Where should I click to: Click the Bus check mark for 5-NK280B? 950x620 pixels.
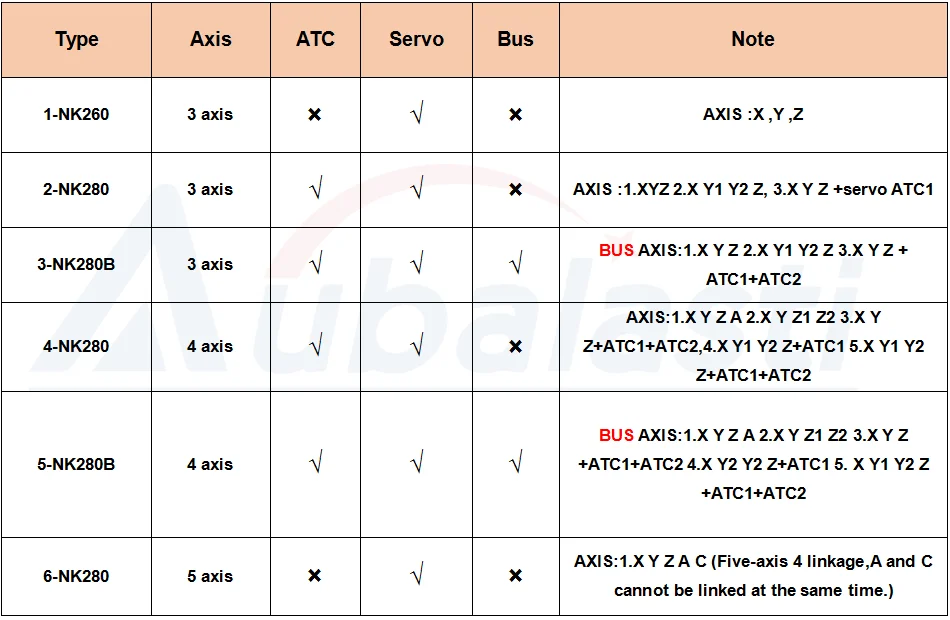[x=516, y=463]
